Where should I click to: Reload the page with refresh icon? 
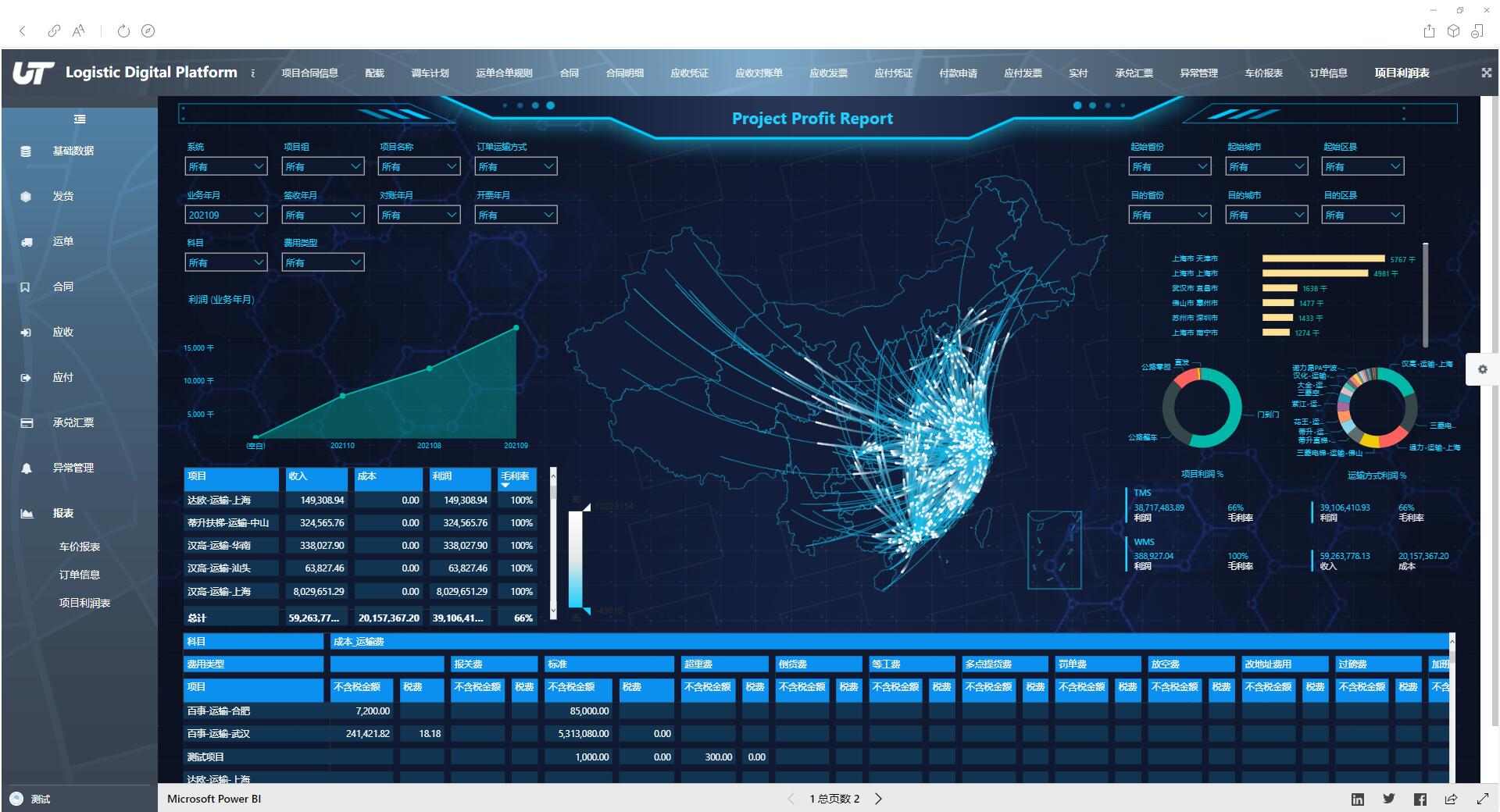[123, 31]
